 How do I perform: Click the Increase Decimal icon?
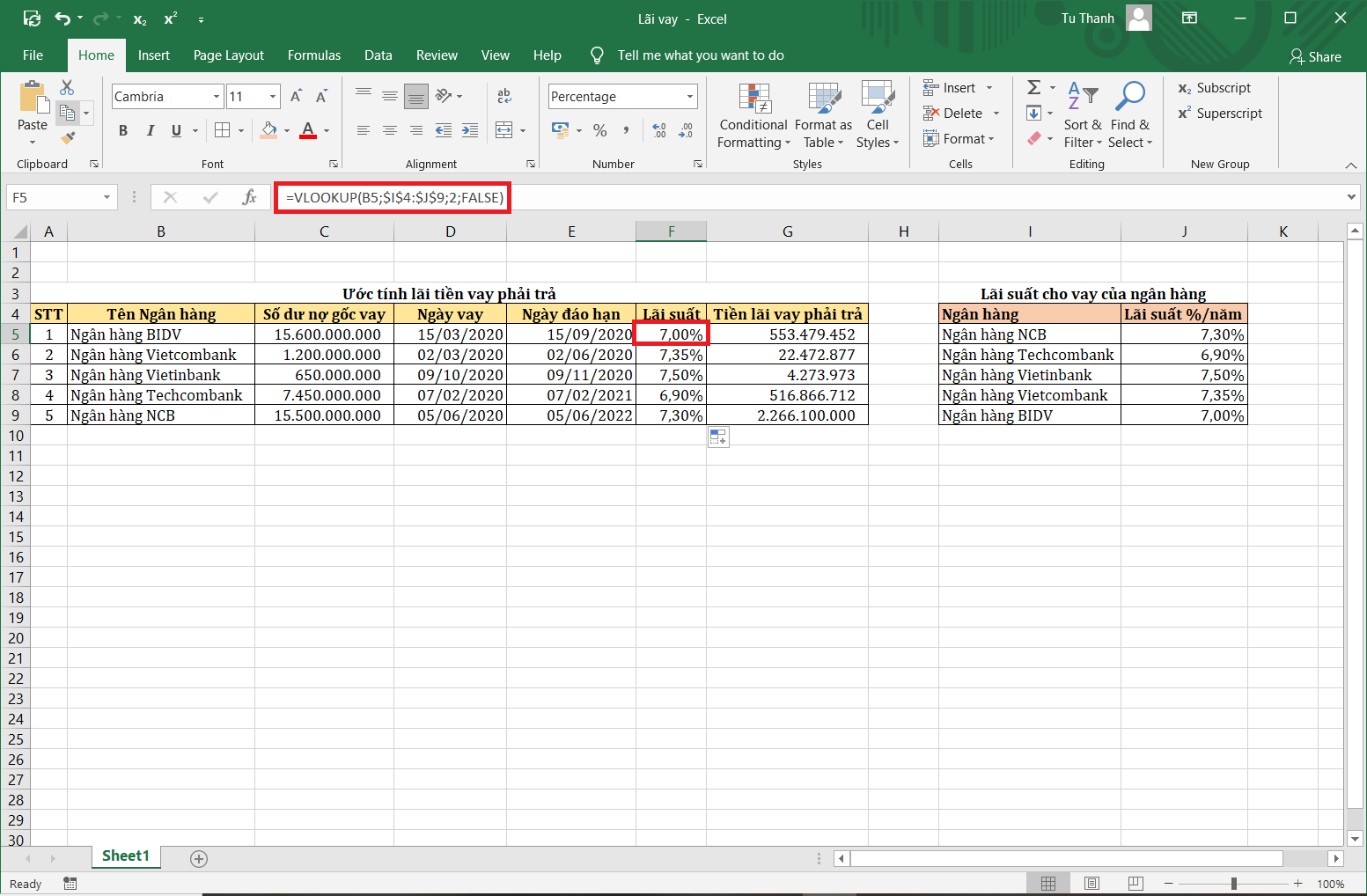pyautogui.click(x=659, y=130)
